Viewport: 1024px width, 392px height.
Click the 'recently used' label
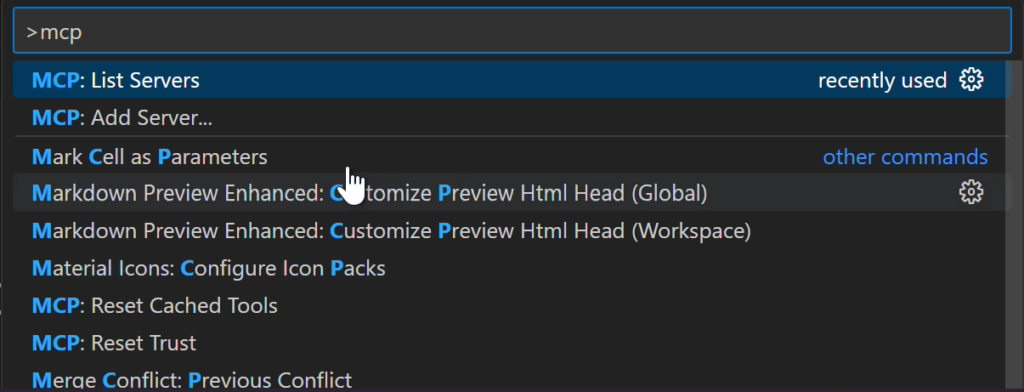[x=882, y=80]
